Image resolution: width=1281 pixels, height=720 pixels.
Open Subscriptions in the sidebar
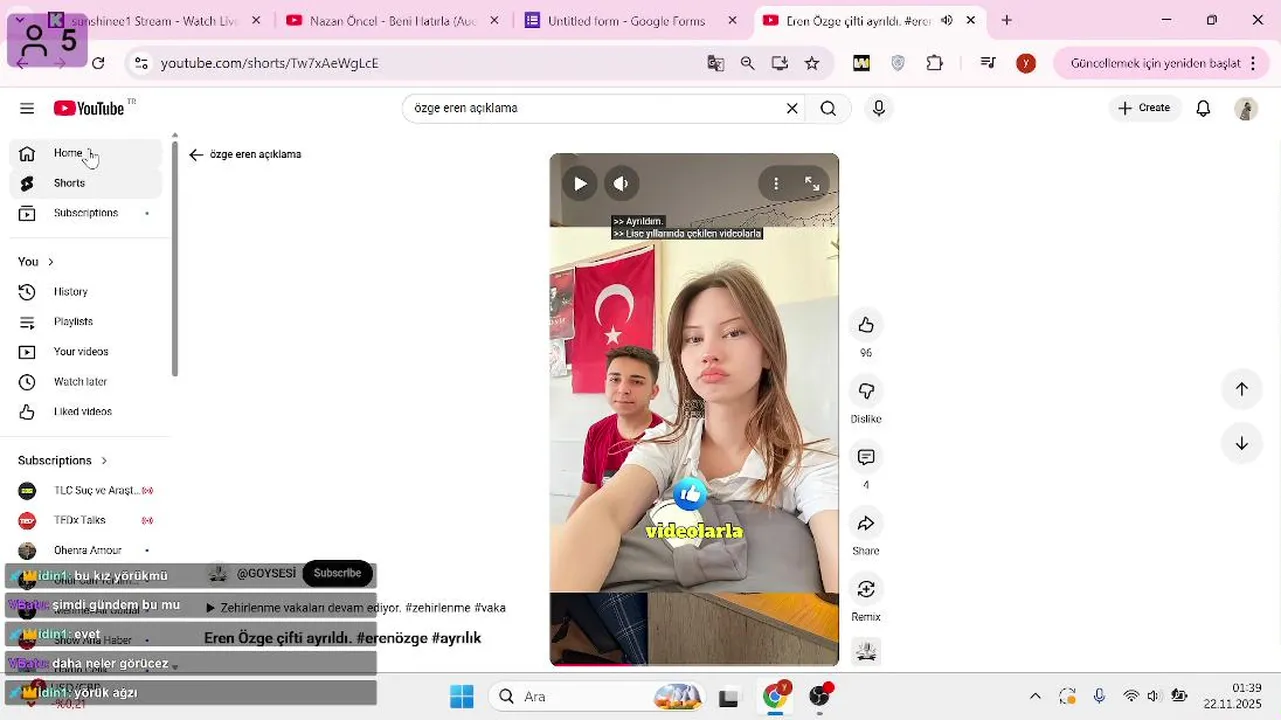point(86,213)
